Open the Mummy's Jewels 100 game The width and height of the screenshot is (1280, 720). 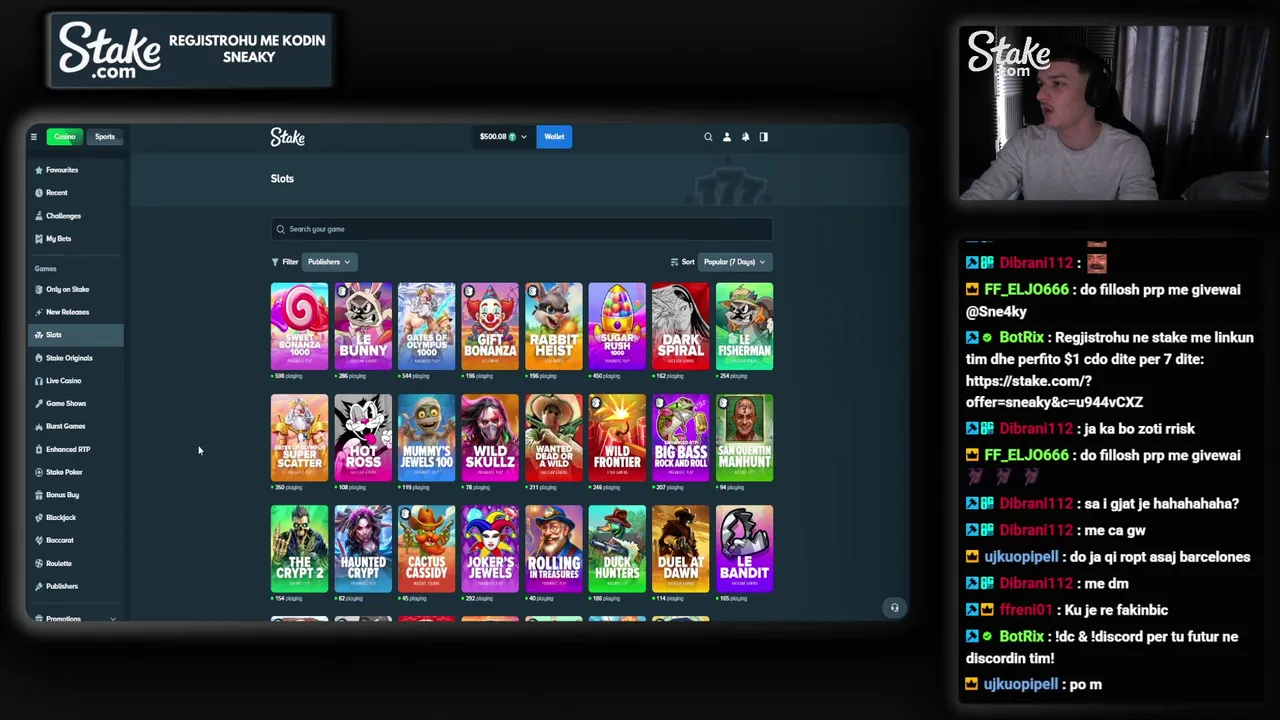click(426, 438)
